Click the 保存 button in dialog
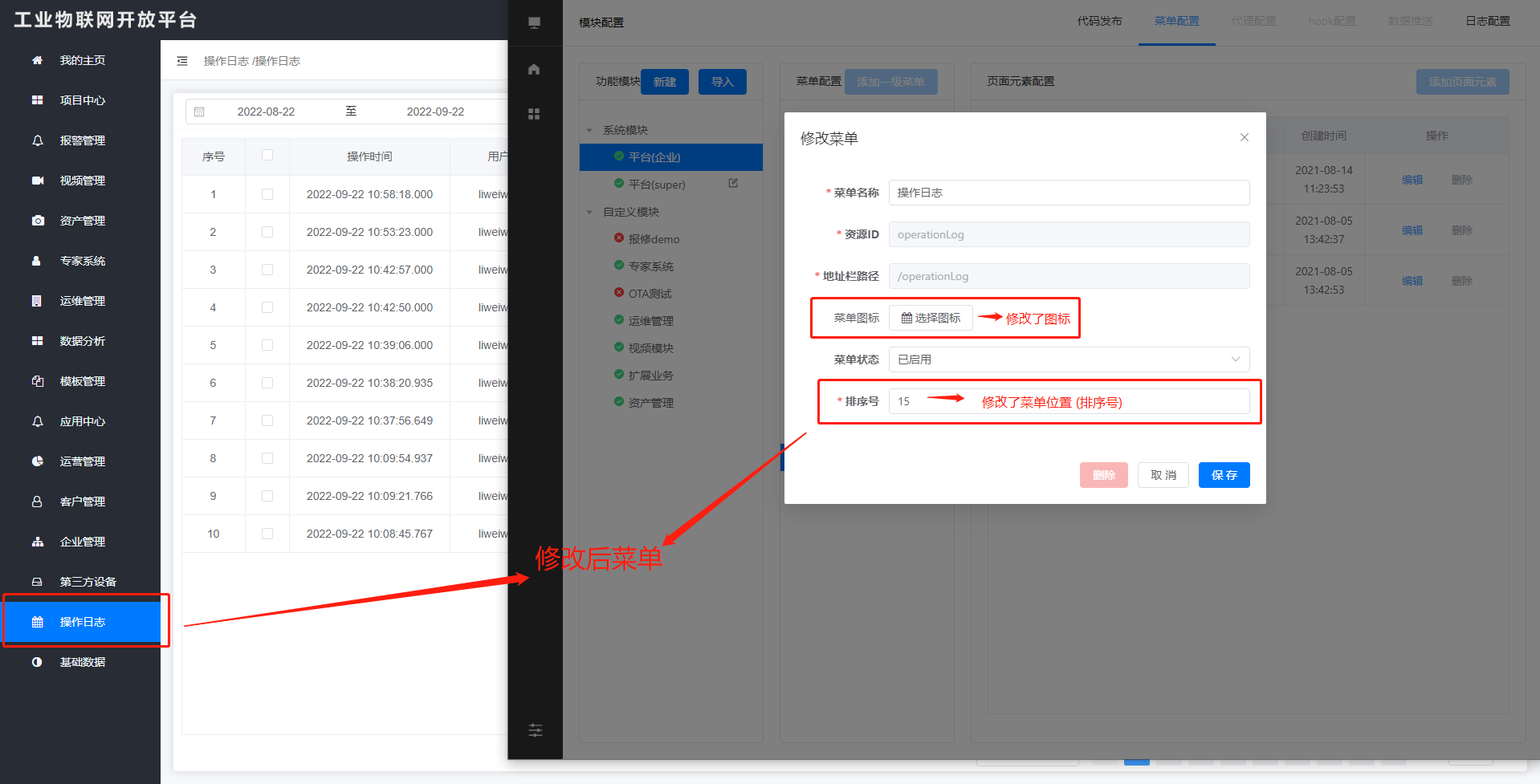The height and width of the screenshot is (784, 1540). [x=1224, y=475]
